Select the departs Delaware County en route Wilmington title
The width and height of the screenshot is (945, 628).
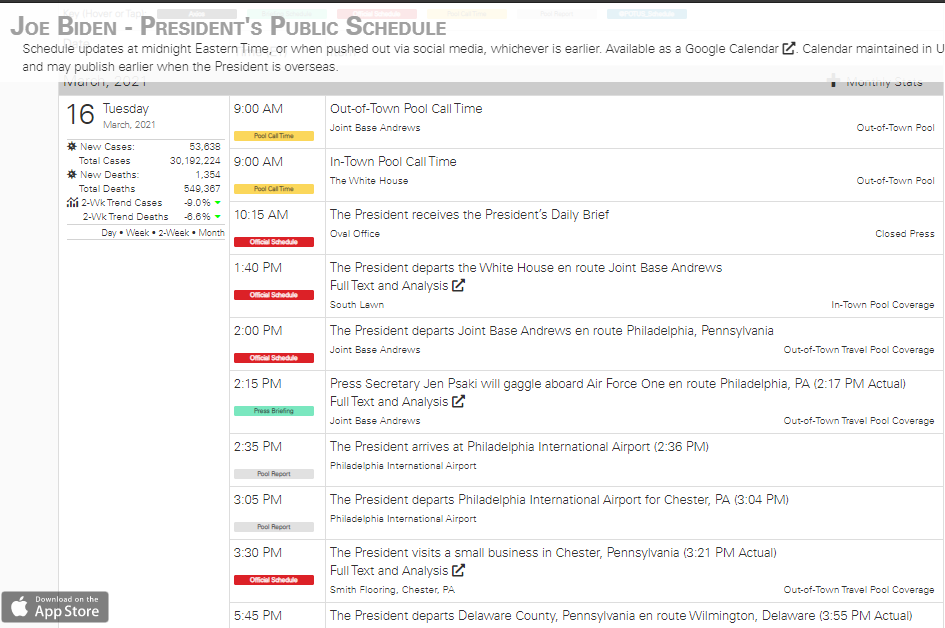coord(621,615)
